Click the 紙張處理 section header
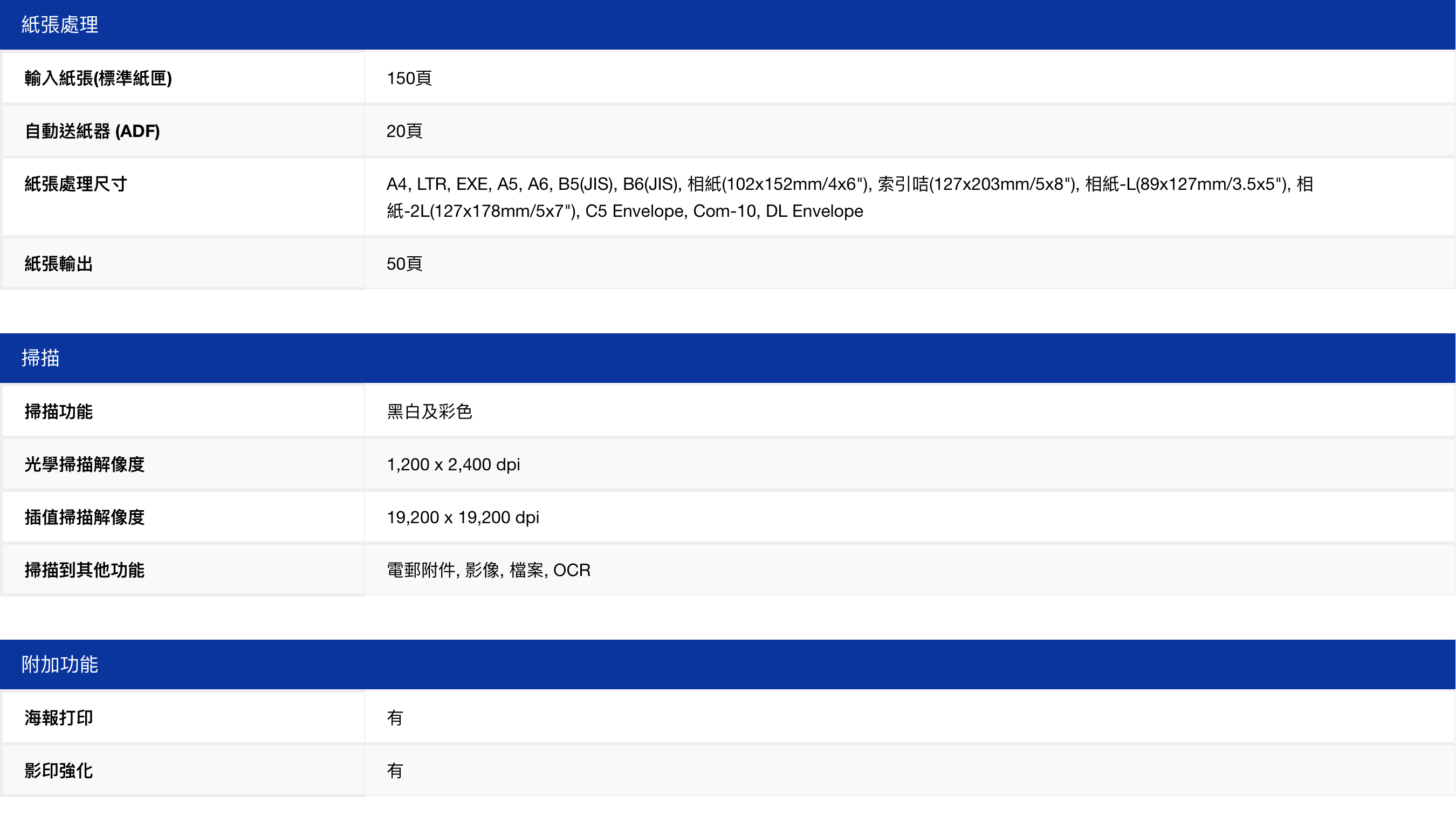The width and height of the screenshot is (1456, 836). 60,25
